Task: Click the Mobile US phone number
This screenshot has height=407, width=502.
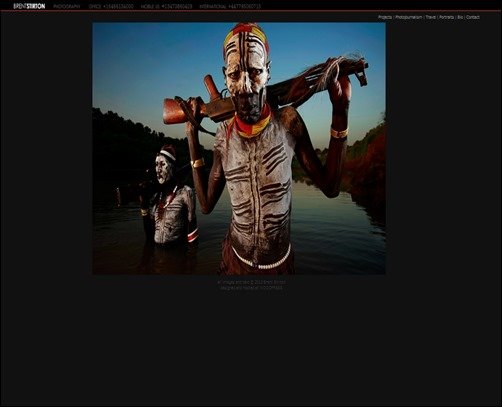Action: click(x=166, y=6)
